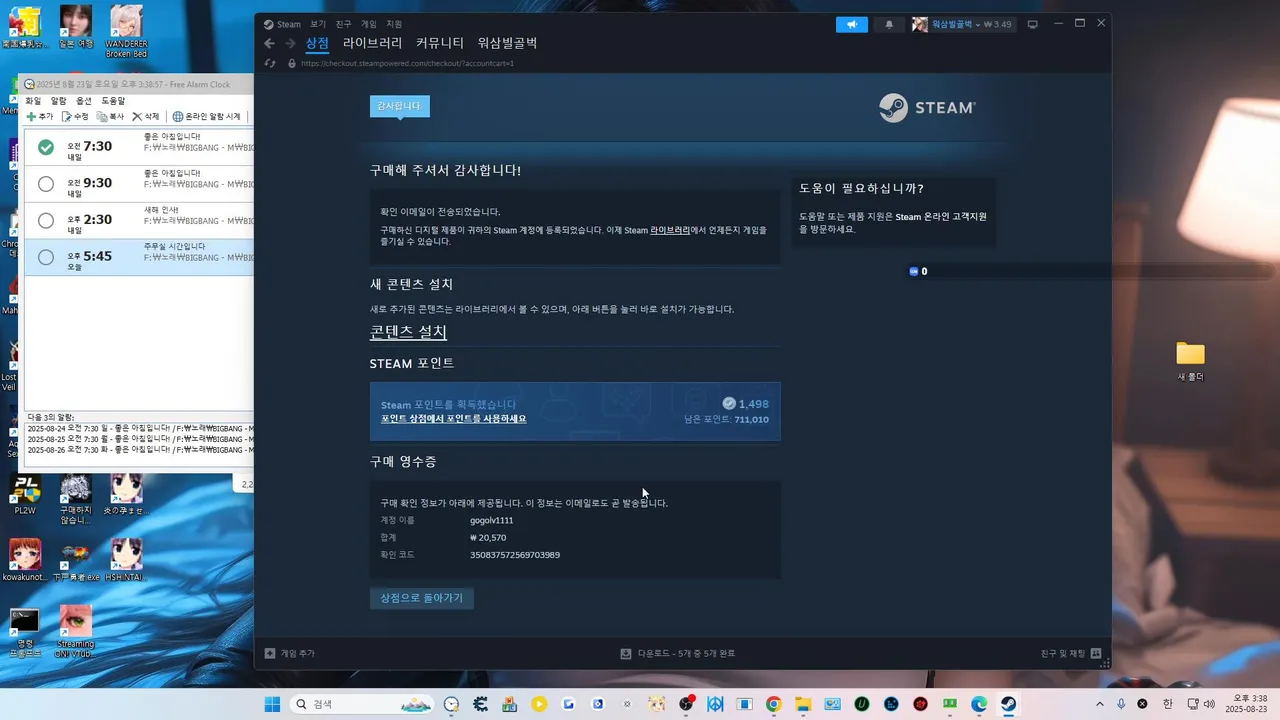Enable the 2:30 alarm toggle
The height and width of the screenshot is (720, 1280).
(x=46, y=220)
